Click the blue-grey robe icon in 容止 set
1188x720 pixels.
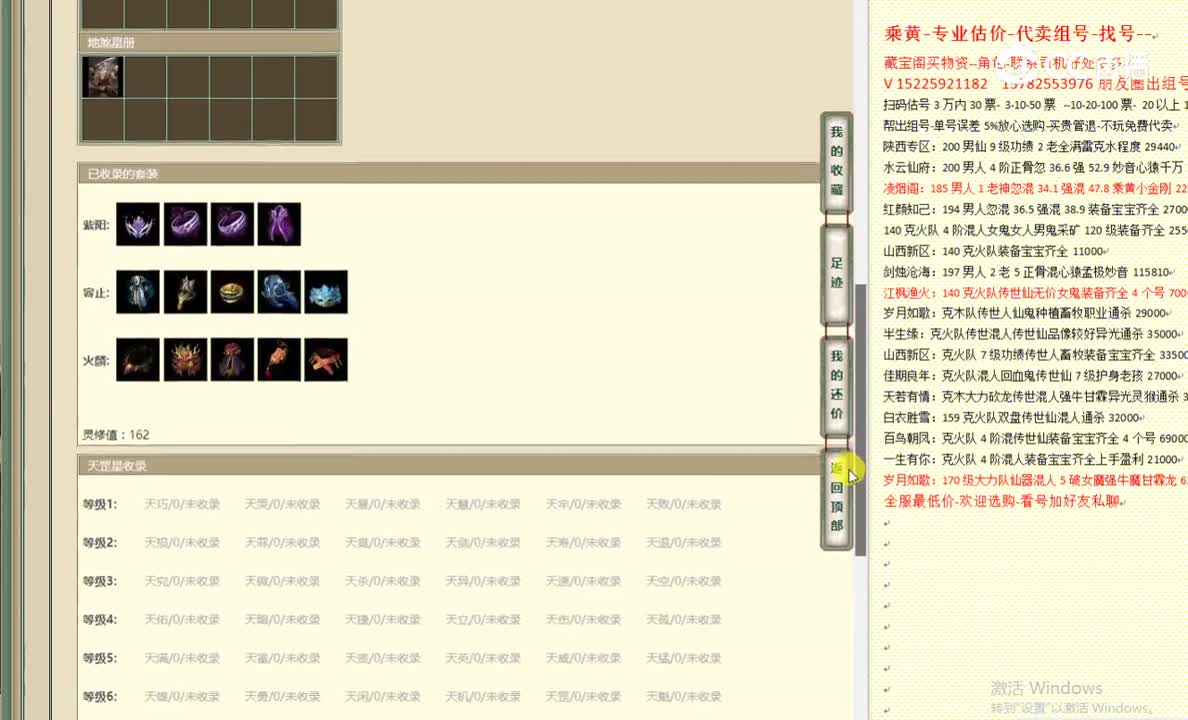coord(138,292)
